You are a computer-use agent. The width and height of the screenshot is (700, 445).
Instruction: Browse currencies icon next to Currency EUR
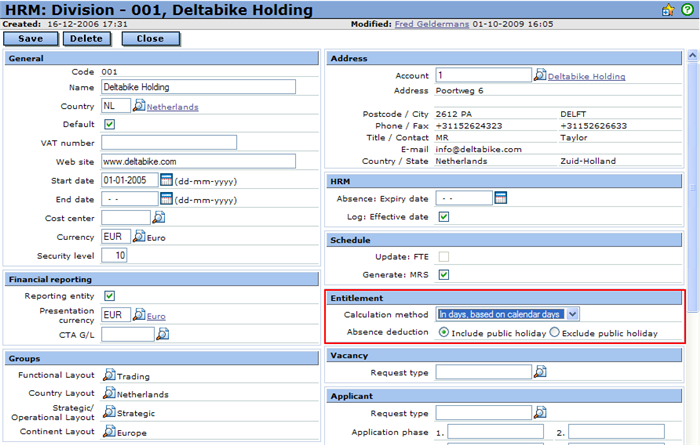pyautogui.click(x=139, y=236)
